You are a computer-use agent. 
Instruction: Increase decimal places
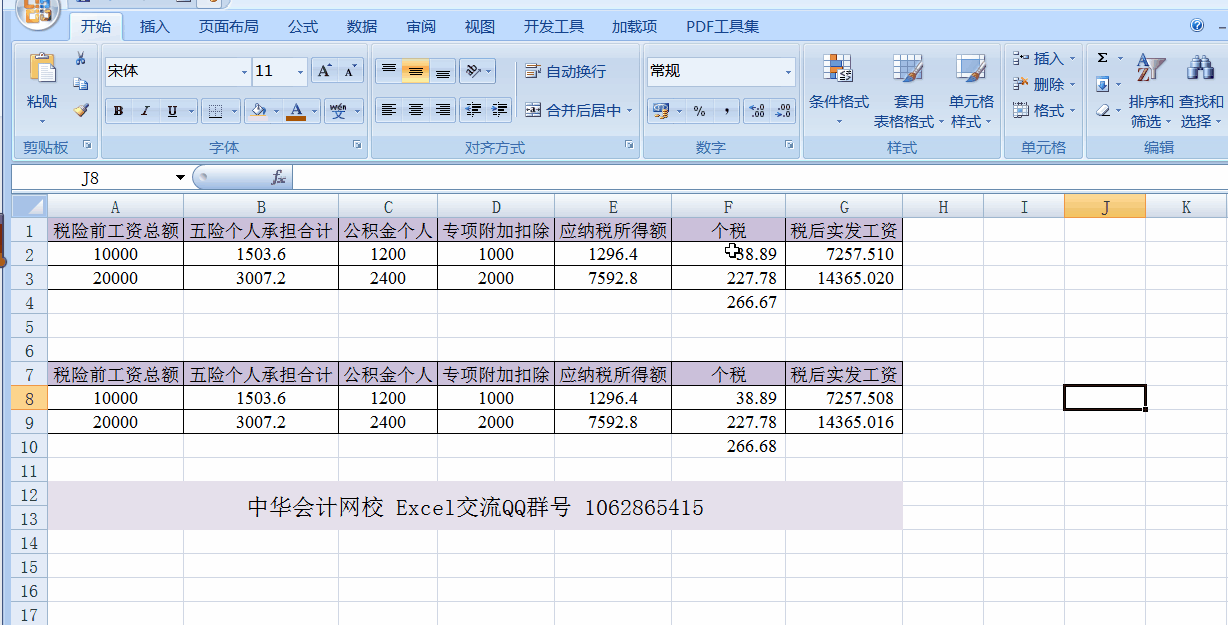[x=757, y=111]
